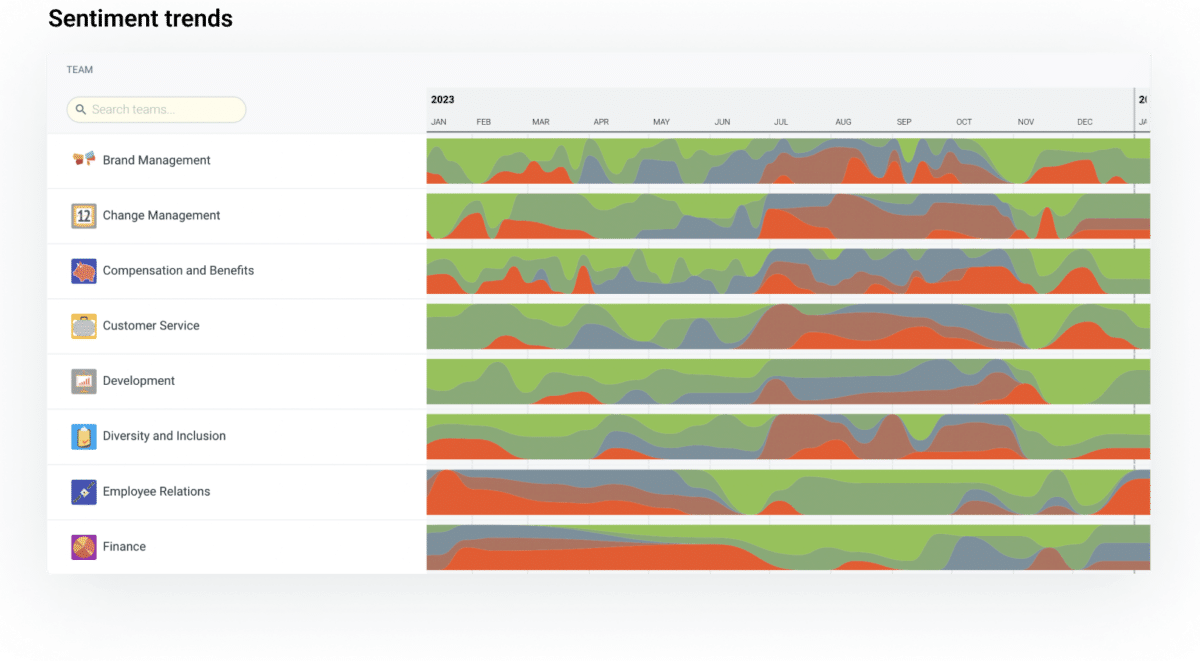Select the Diversity and Inclusion badge icon

[x=84, y=436]
